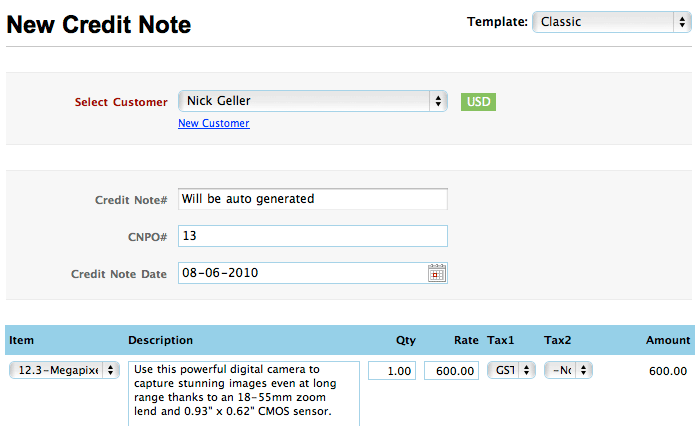
Task: Open the calendar date picker icon
Action: click(x=436, y=273)
